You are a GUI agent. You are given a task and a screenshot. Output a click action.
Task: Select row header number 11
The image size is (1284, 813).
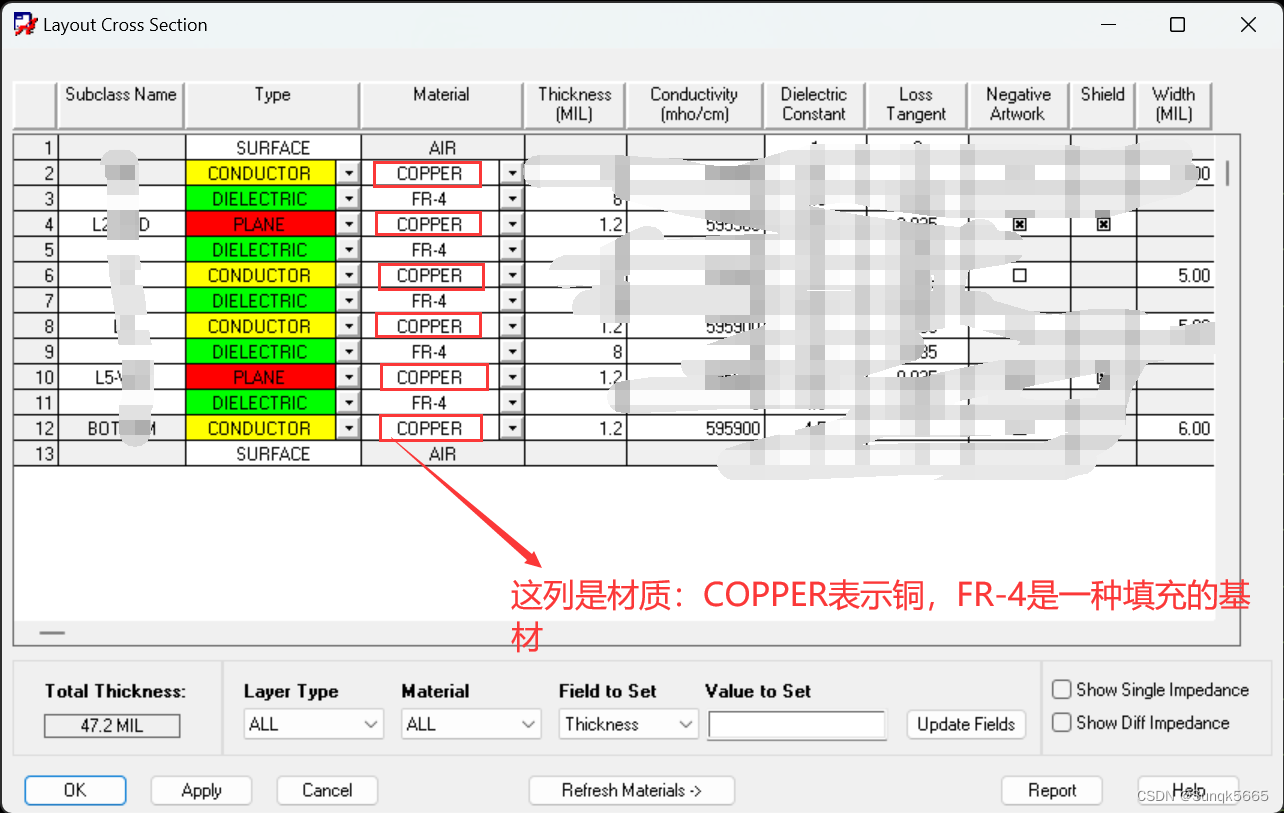point(36,403)
